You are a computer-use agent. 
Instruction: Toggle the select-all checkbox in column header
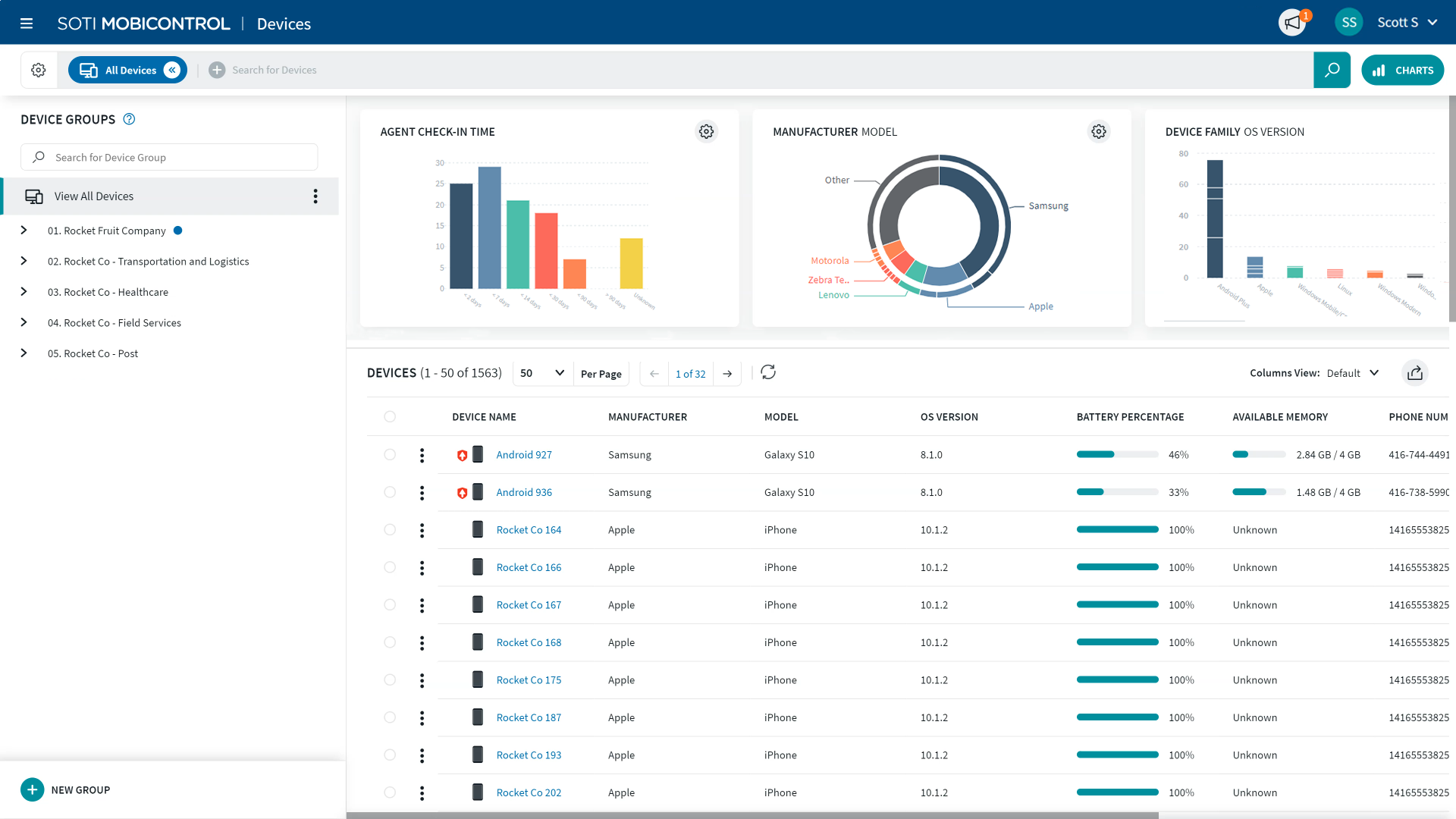(x=389, y=416)
